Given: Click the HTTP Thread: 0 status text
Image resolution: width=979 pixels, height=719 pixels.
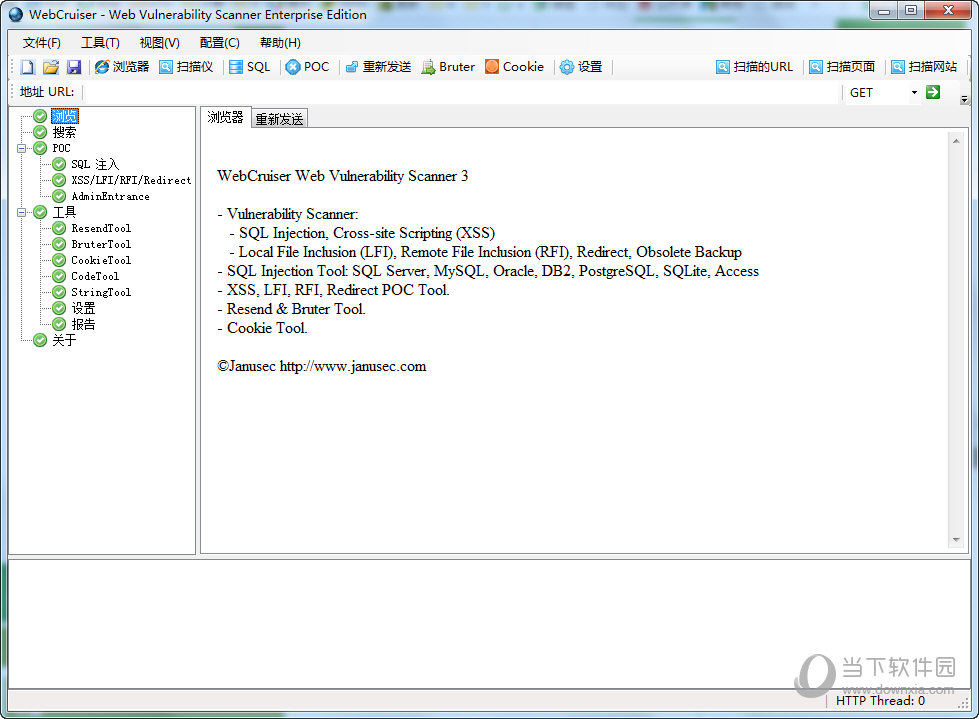Looking at the screenshot, I should tap(880, 701).
